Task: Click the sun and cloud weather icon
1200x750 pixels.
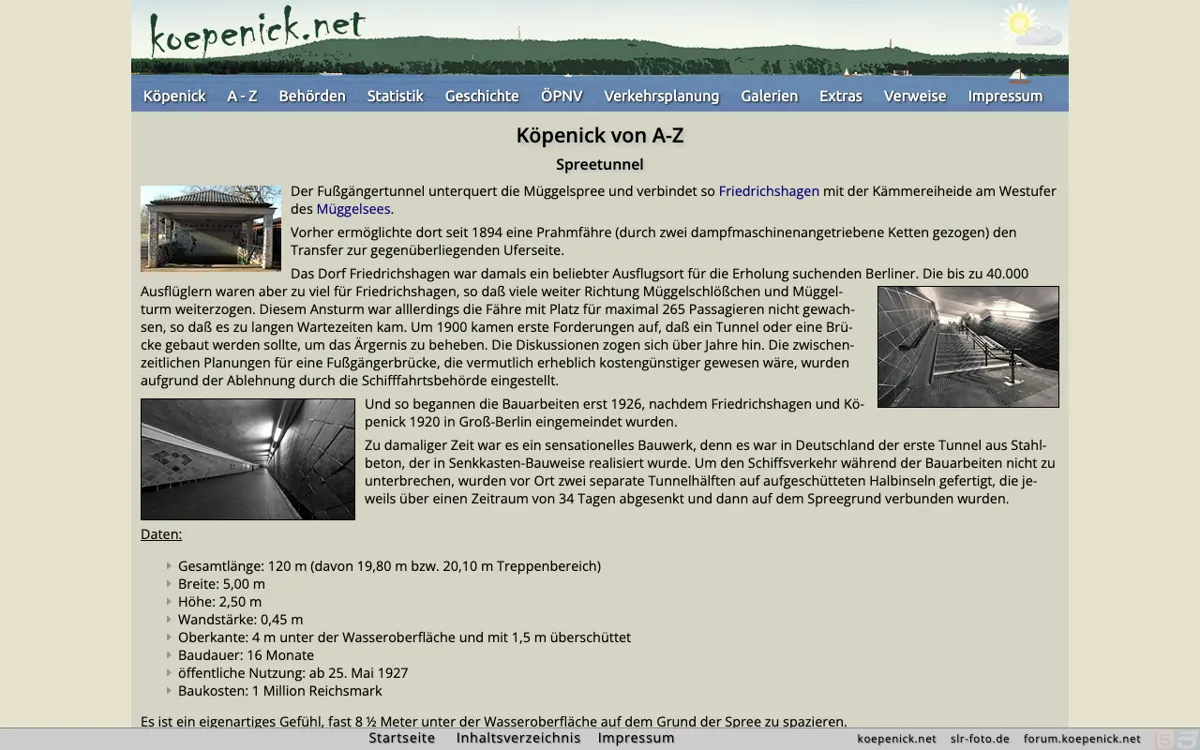Action: pyautogui.click(x=1030, y=25)
